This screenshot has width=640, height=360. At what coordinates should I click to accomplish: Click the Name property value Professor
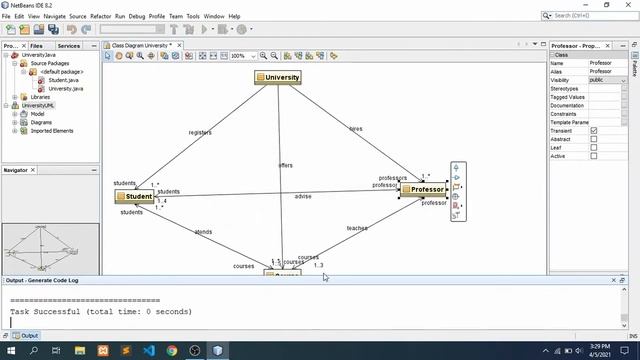click(608, 63)
